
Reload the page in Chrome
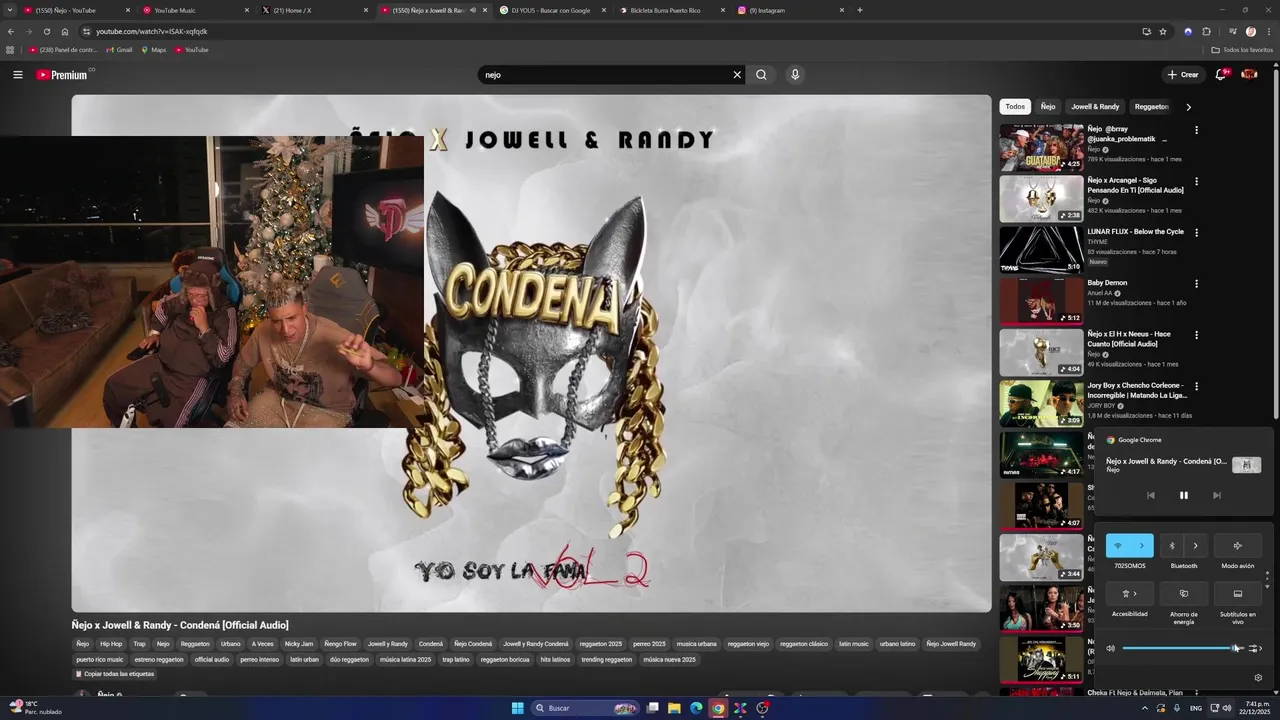tap(46, 31)
